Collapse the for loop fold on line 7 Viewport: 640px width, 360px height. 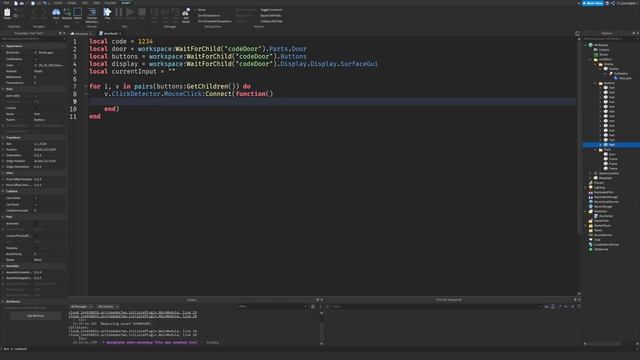(86, 87)
